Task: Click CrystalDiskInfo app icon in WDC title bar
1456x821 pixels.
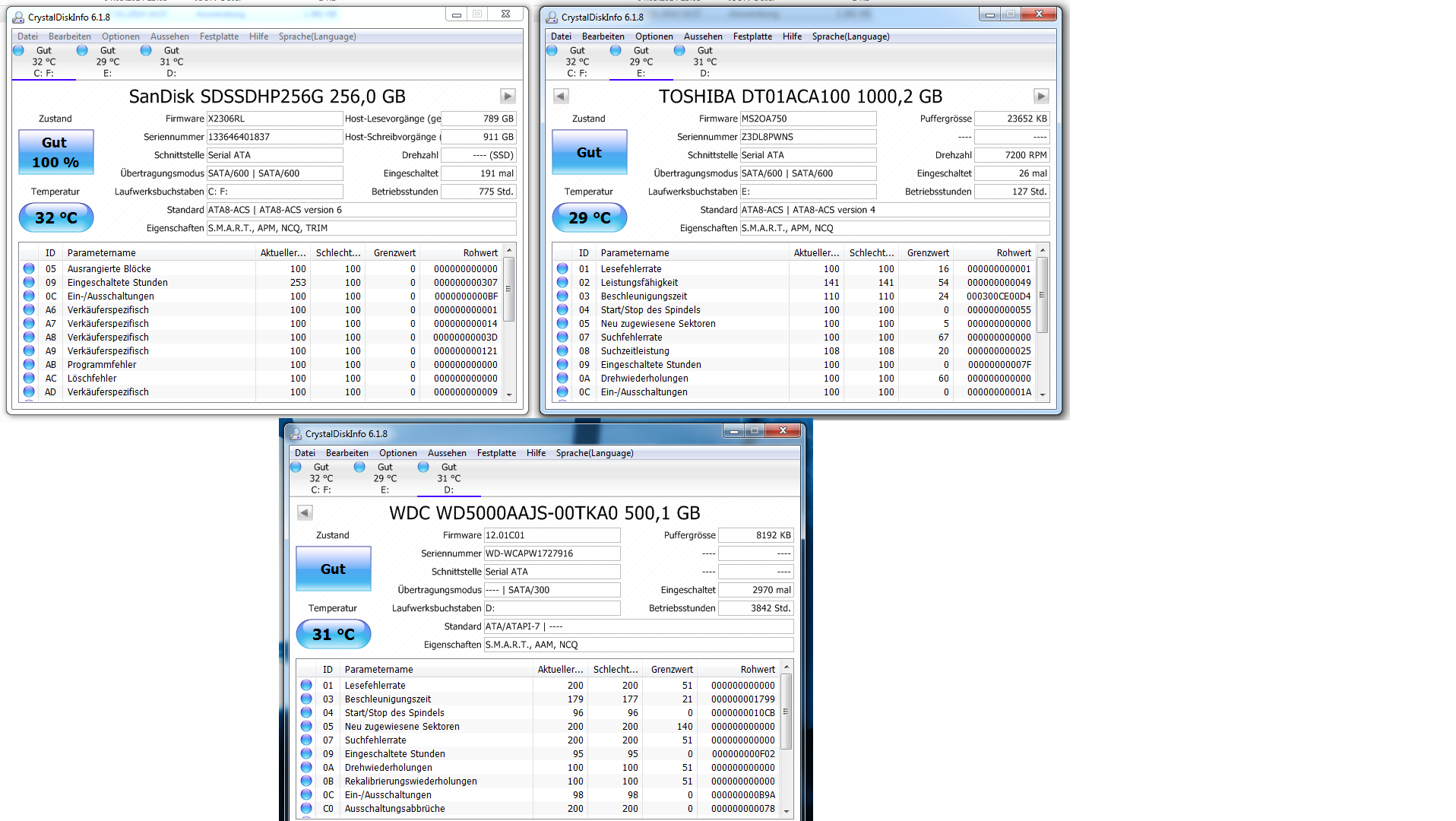Action: tap(296, 433)
